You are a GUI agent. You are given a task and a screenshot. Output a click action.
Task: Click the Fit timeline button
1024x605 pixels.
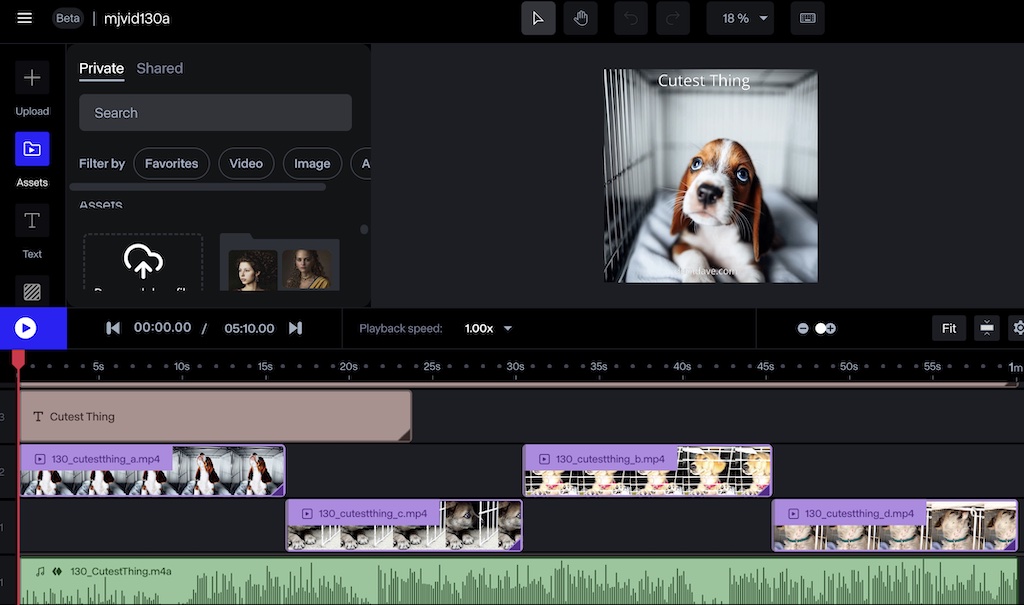(949, 328)
